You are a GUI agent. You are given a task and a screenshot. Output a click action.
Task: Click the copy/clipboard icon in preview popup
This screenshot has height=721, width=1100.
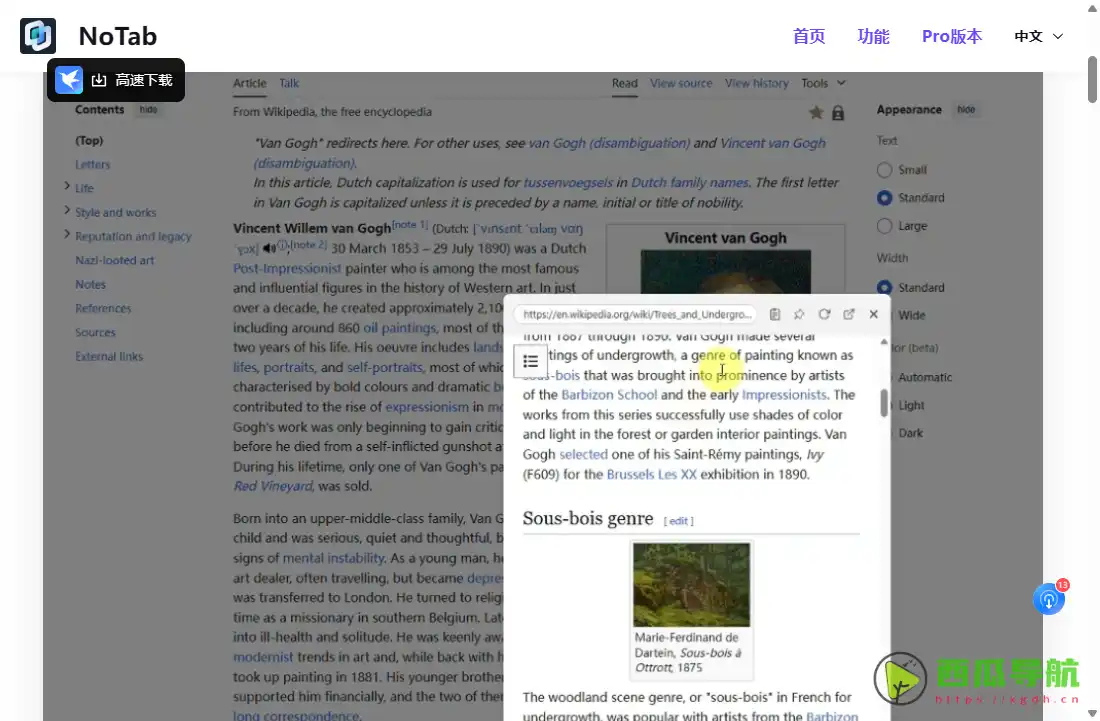click(x=774, y=314)
